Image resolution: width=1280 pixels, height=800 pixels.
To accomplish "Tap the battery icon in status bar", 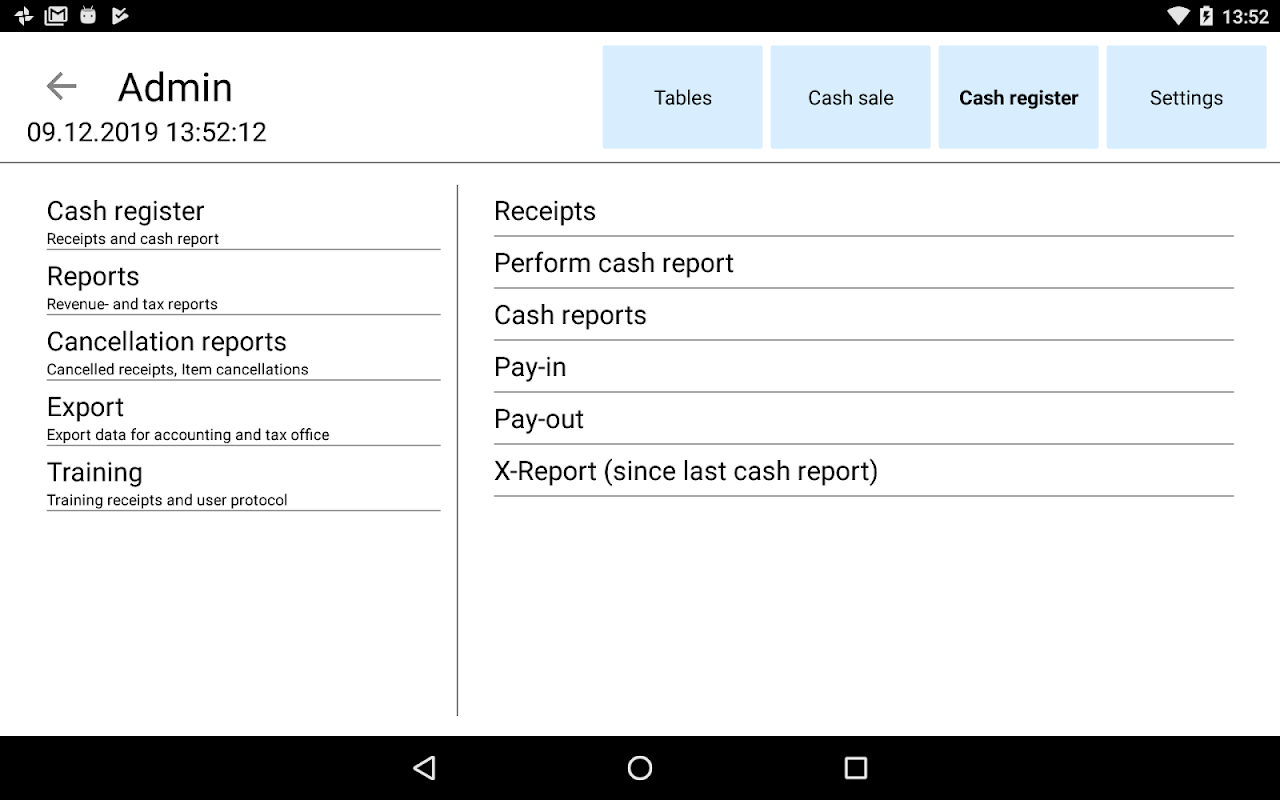I will (1206, 16).
